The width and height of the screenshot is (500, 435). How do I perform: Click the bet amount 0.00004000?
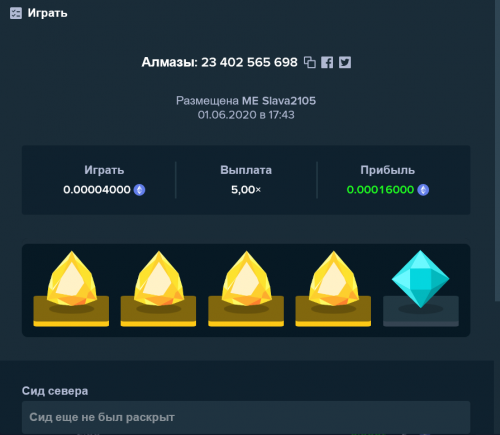click(97, 190)
